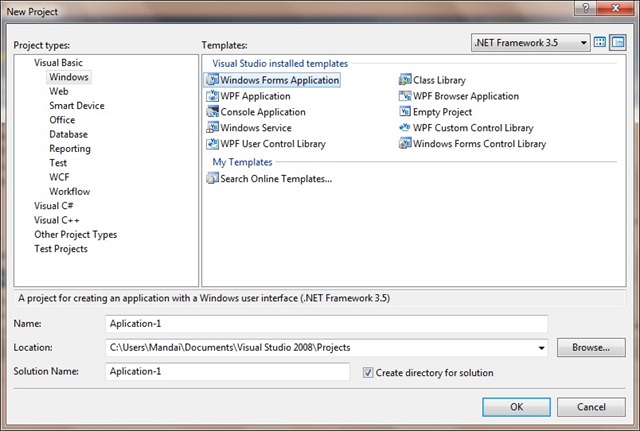This screenshot has width=640, height=431.
Task: Switch templates to small icons view
Action: point(618,42)
